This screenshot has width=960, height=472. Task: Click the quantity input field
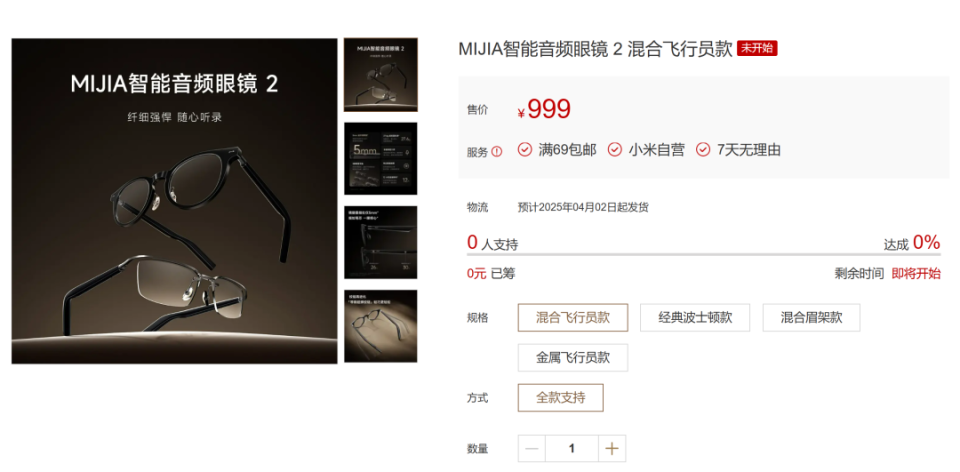click(572, 449)
